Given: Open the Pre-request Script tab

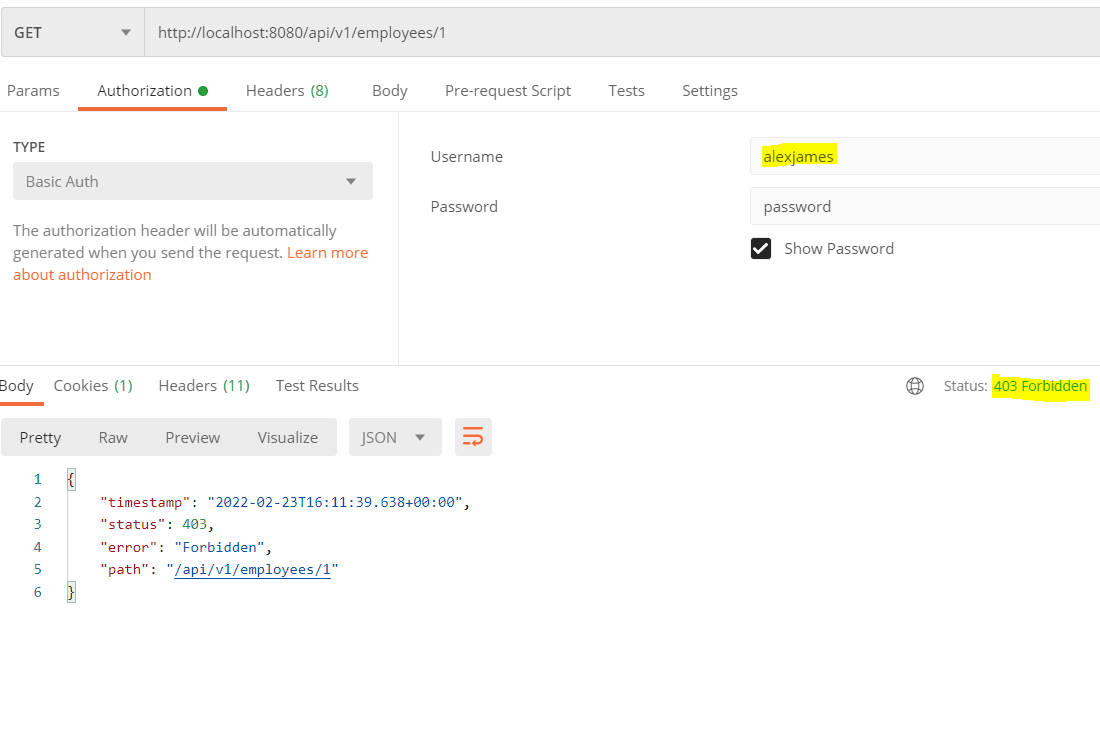Looking at the screenshot, I should tap(508, 90).
